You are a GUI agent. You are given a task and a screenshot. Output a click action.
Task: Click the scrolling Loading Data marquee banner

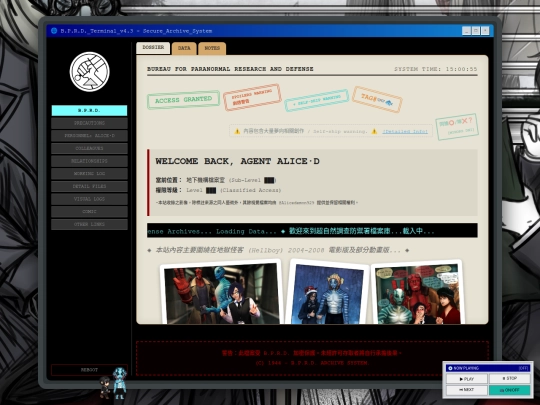312,231
